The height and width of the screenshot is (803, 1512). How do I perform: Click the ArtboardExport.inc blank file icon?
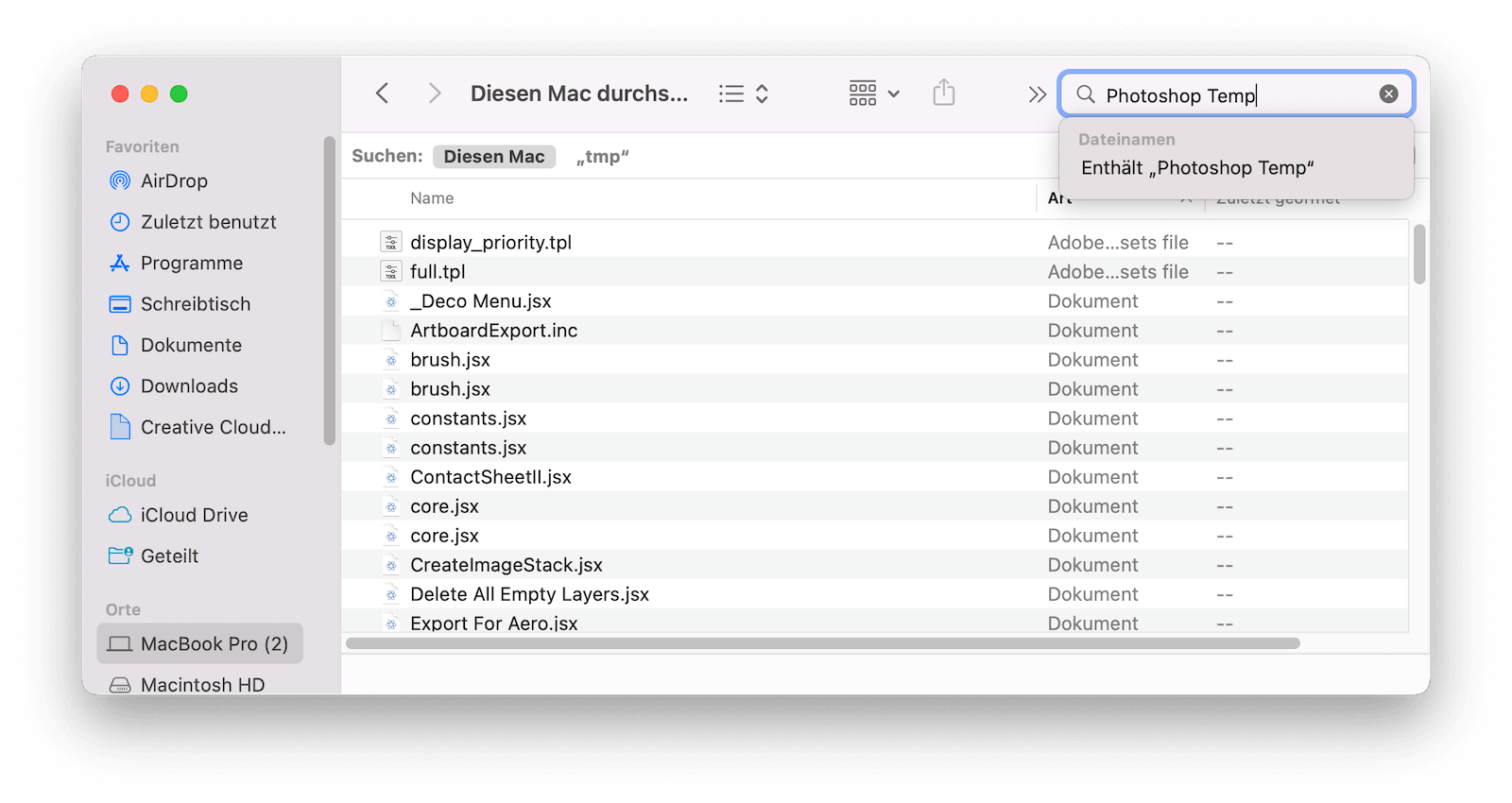[x=391, y=331]
